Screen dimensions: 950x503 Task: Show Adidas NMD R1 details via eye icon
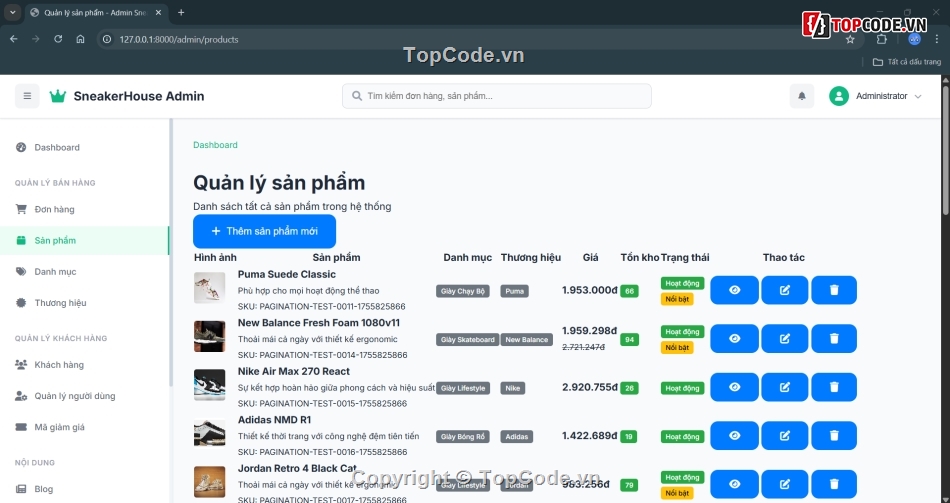734,436
